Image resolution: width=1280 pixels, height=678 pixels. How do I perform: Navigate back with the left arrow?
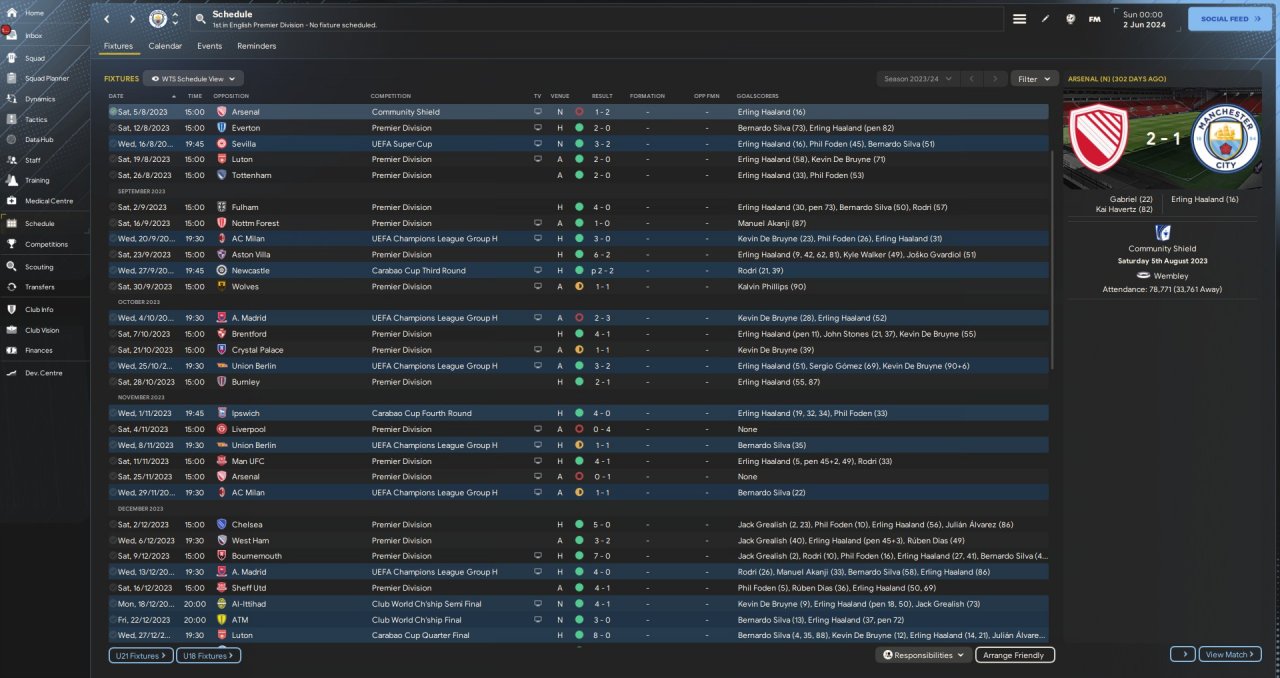coord(108,19)
